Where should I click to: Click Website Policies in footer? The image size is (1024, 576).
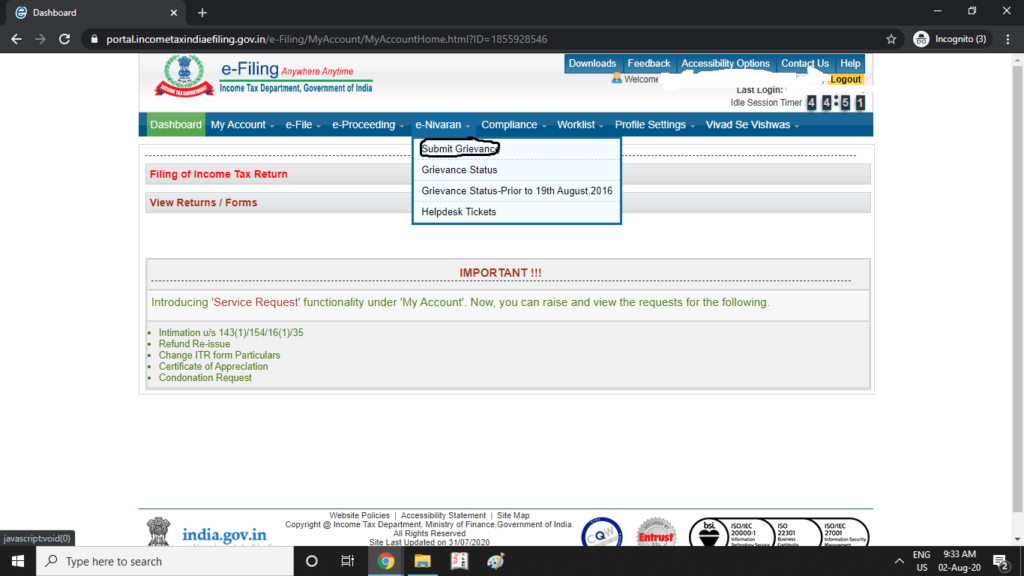[359, 515]
